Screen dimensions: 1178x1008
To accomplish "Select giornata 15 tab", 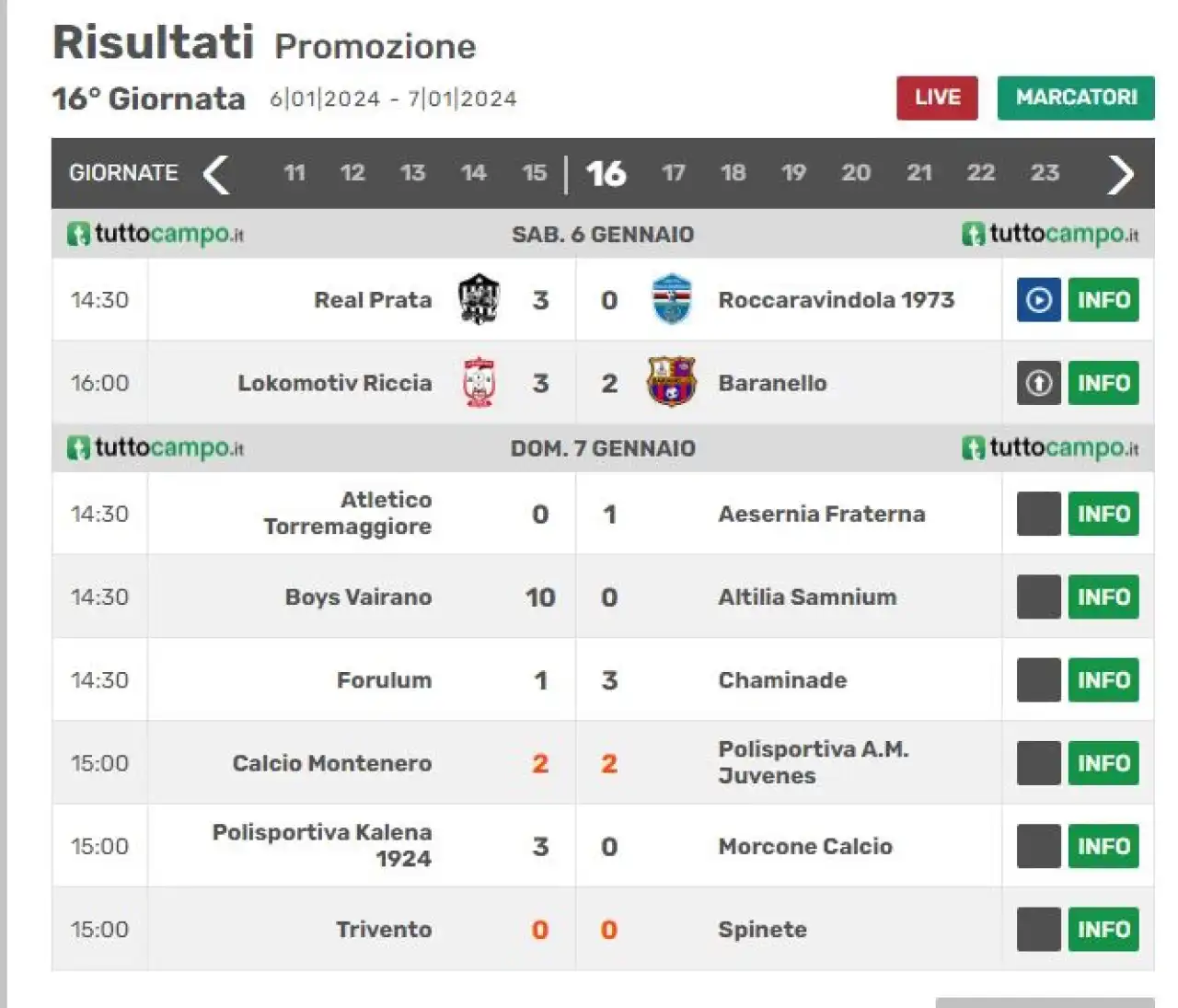I will tap(534, 173).
